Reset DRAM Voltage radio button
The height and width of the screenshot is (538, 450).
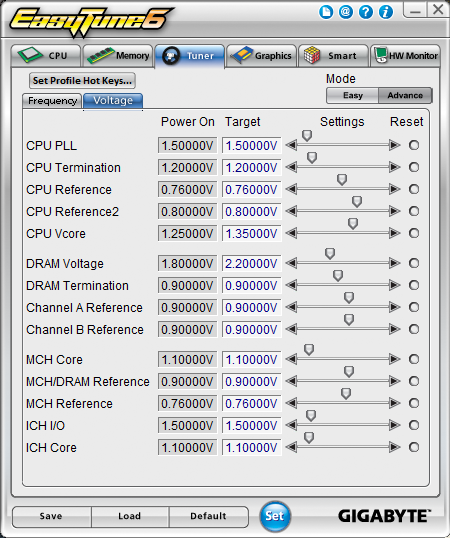pyautogui.click(x=414, y=263)
